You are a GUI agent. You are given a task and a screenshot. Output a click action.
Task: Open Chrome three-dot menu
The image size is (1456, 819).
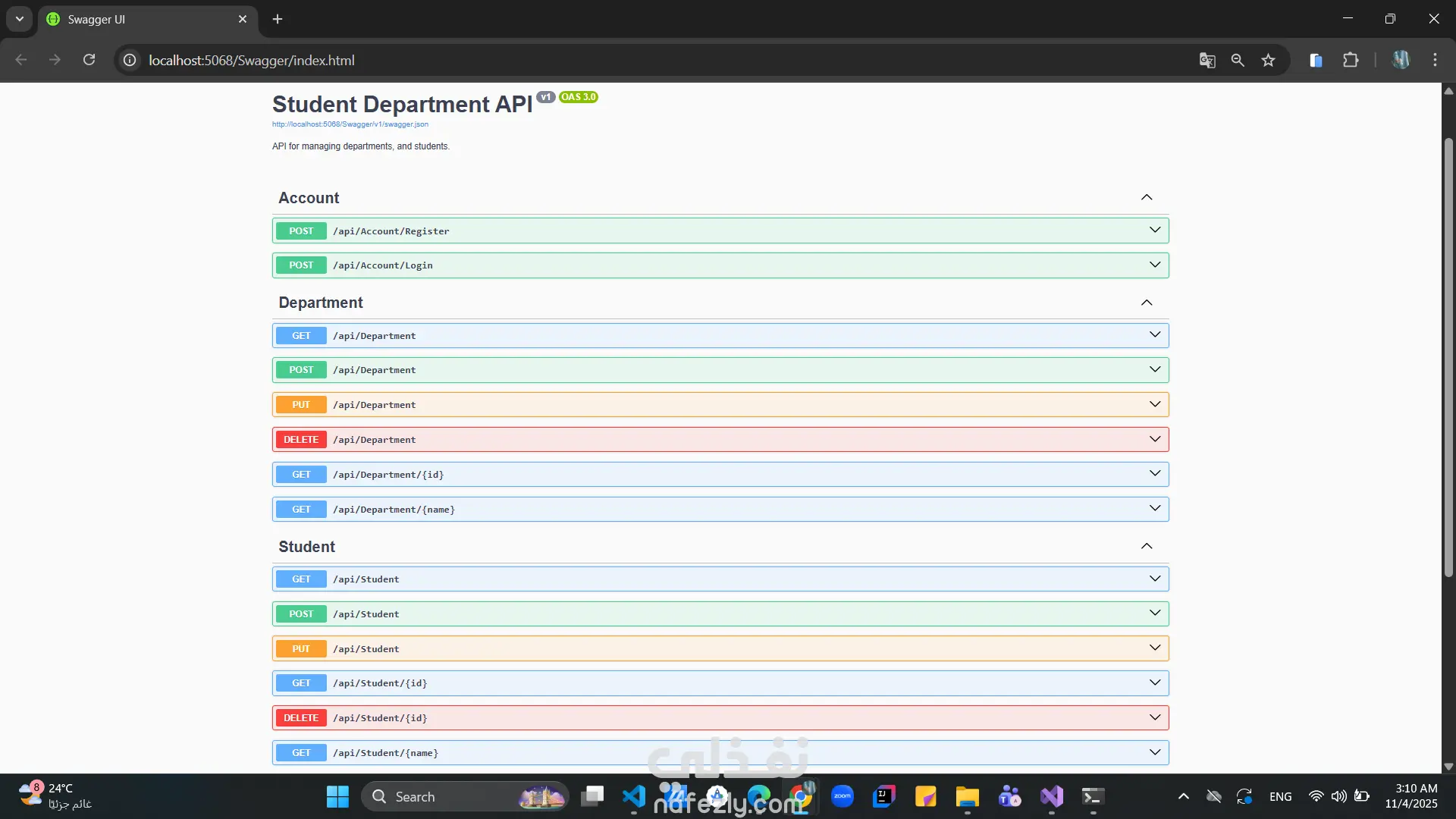[1435, 60]
